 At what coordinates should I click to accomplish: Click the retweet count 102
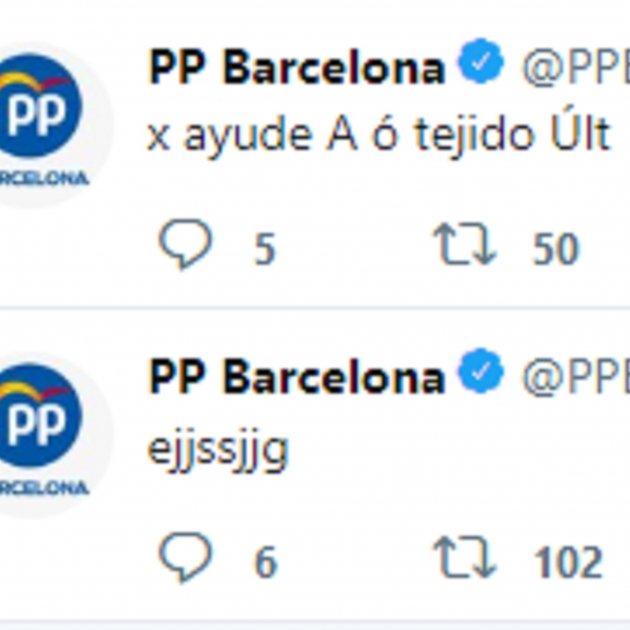click(x=568, y=562)
